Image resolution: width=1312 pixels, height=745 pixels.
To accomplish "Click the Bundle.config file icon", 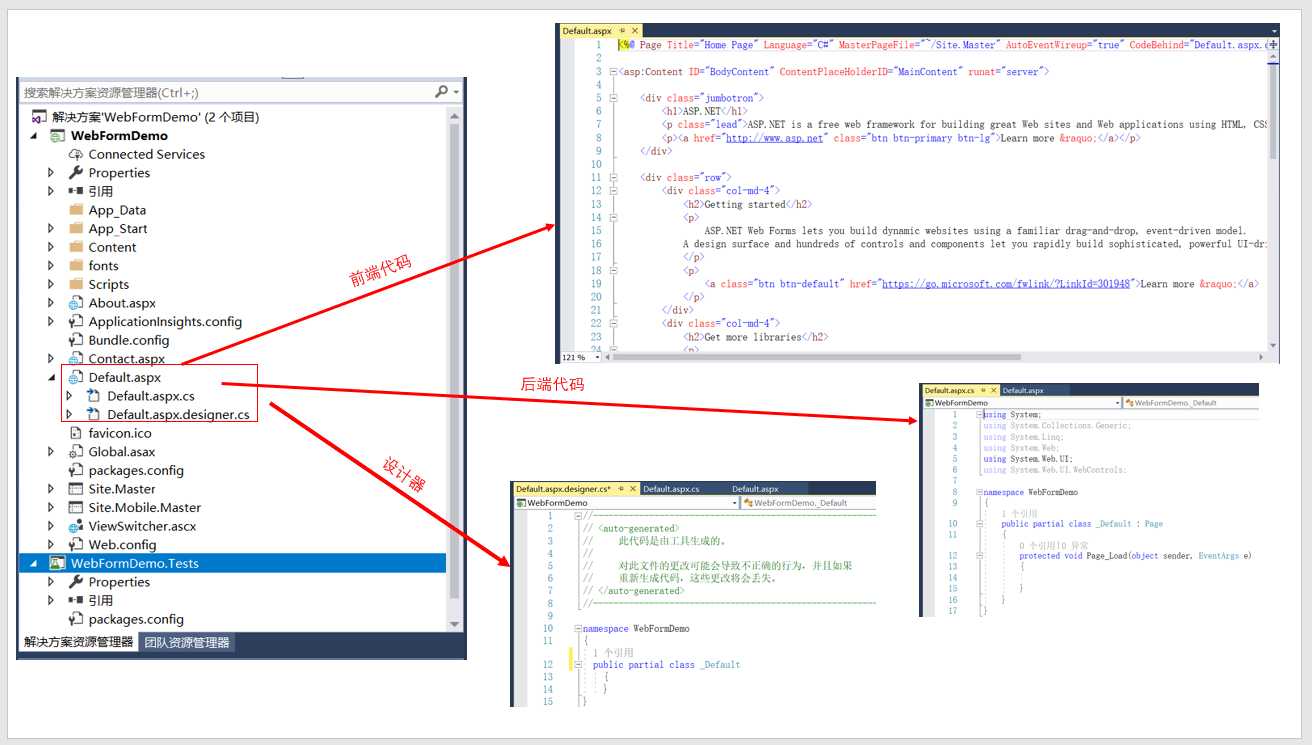I will tap(76, 340).
